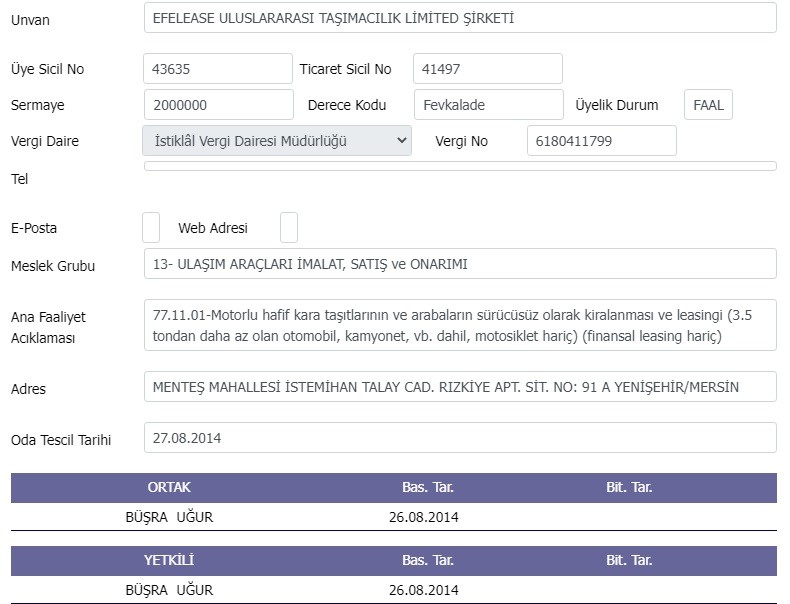Select the Üyelik Durum FAAL field
The image size is (790, 604).
708,105
